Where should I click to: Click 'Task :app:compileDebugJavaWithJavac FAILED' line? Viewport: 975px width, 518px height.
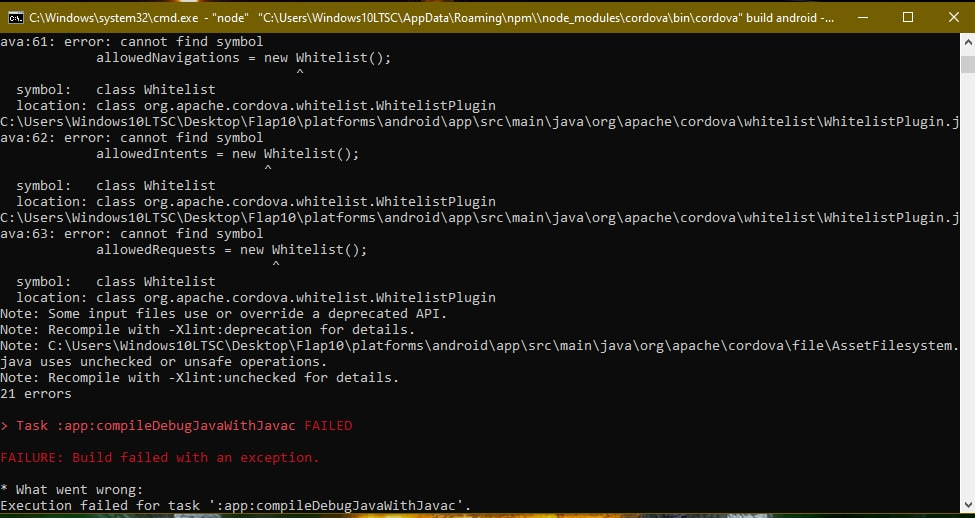(x=177, y=426)
